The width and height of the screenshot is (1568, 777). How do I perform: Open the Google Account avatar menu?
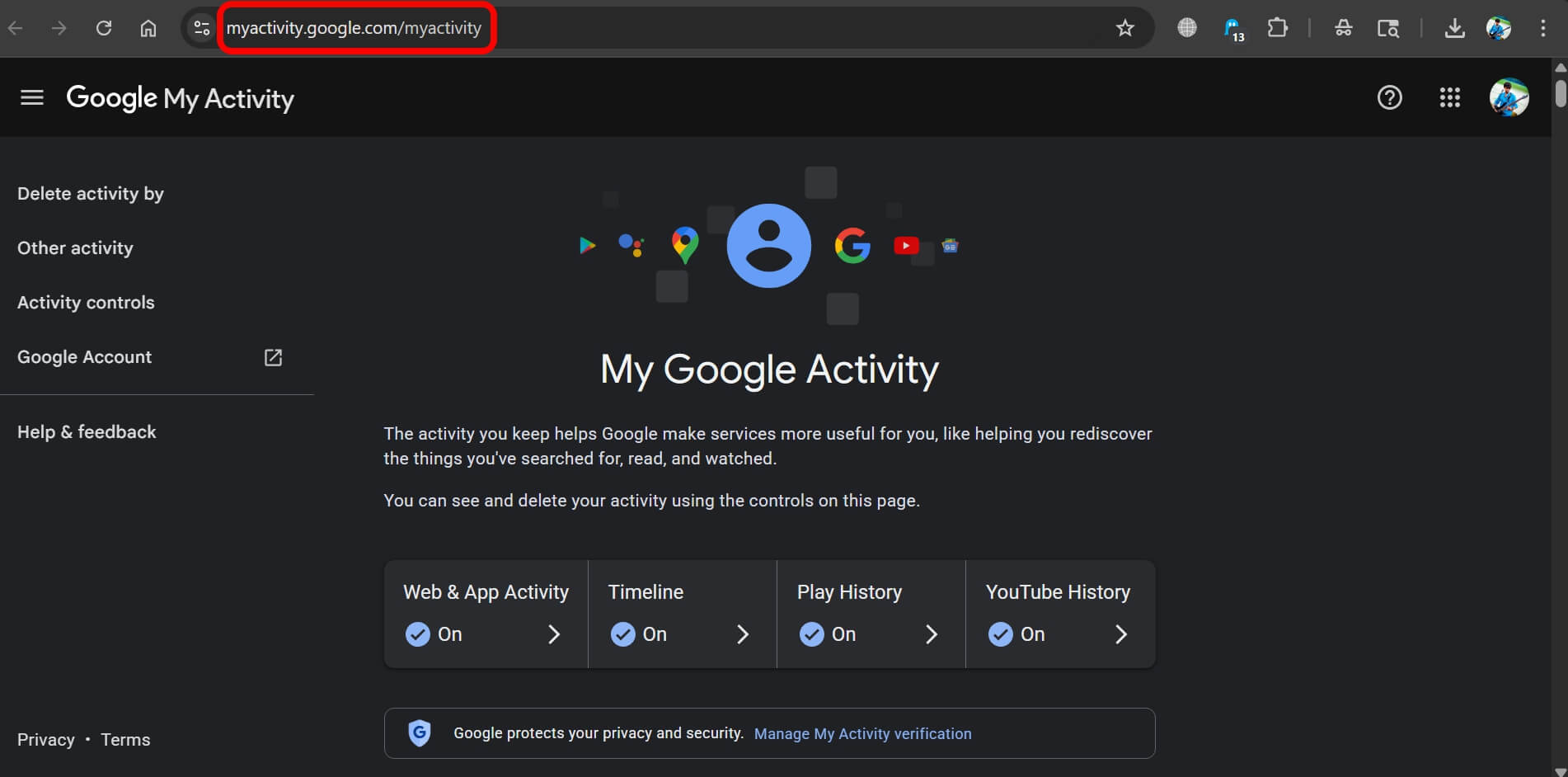click(x=1509, y=97)
